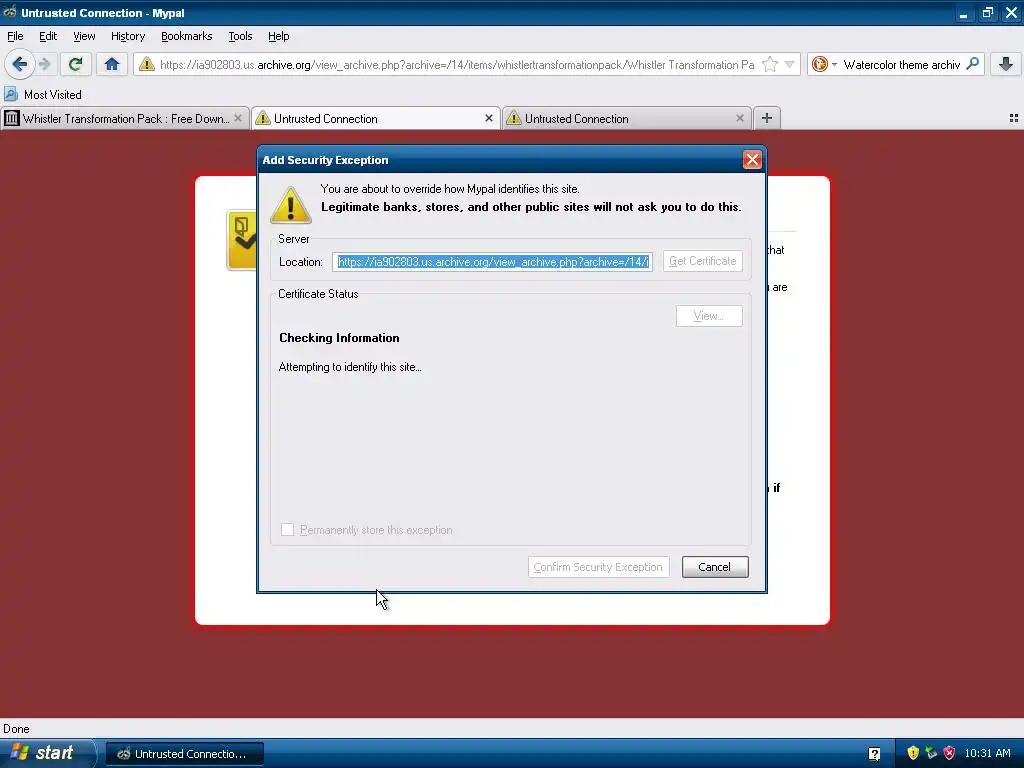Open the Tools menu
The height and width of the screenshot is (768, 1024).
[x=240, y=36]
